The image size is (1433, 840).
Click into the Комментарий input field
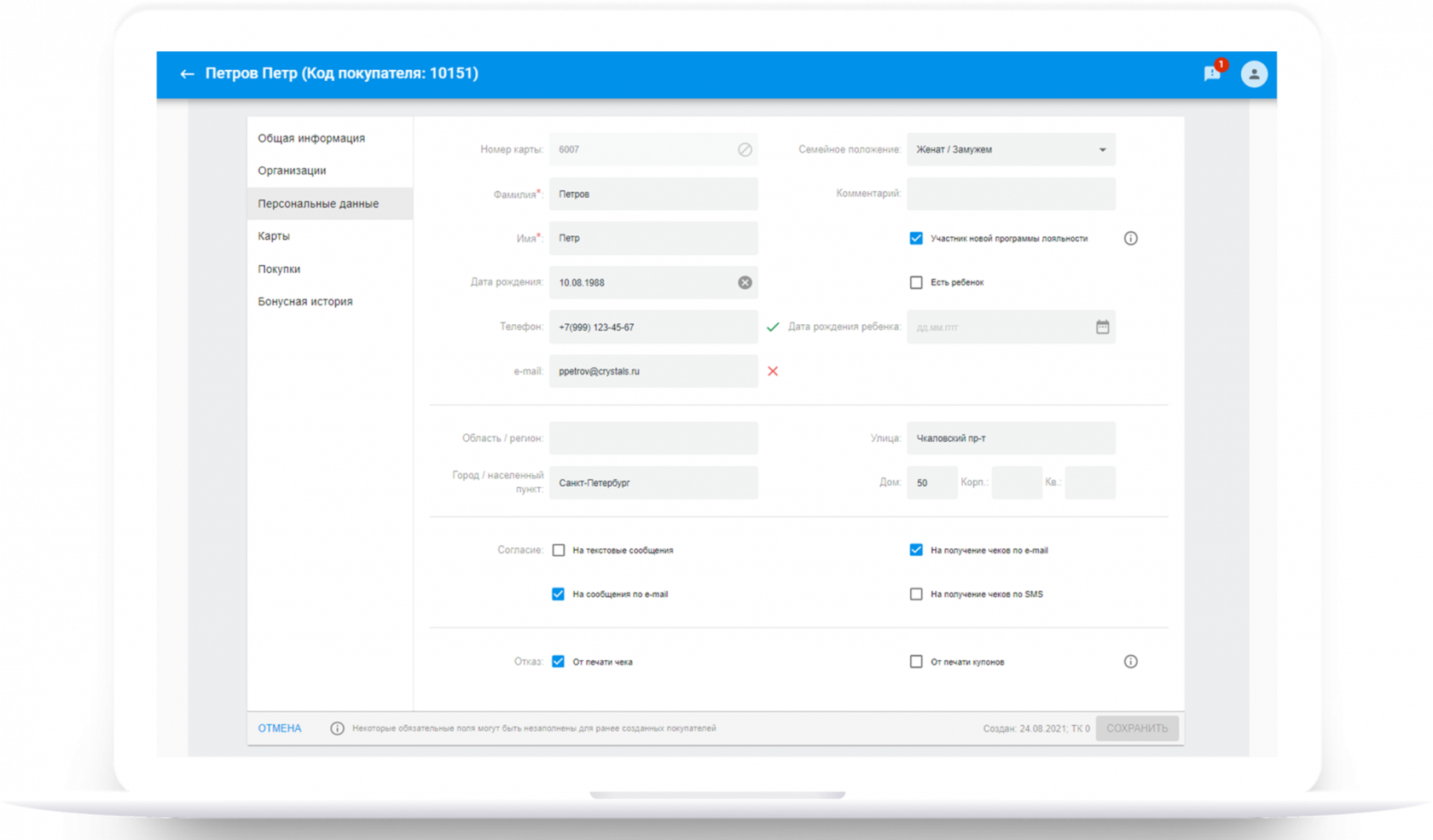click(1011, 194)
